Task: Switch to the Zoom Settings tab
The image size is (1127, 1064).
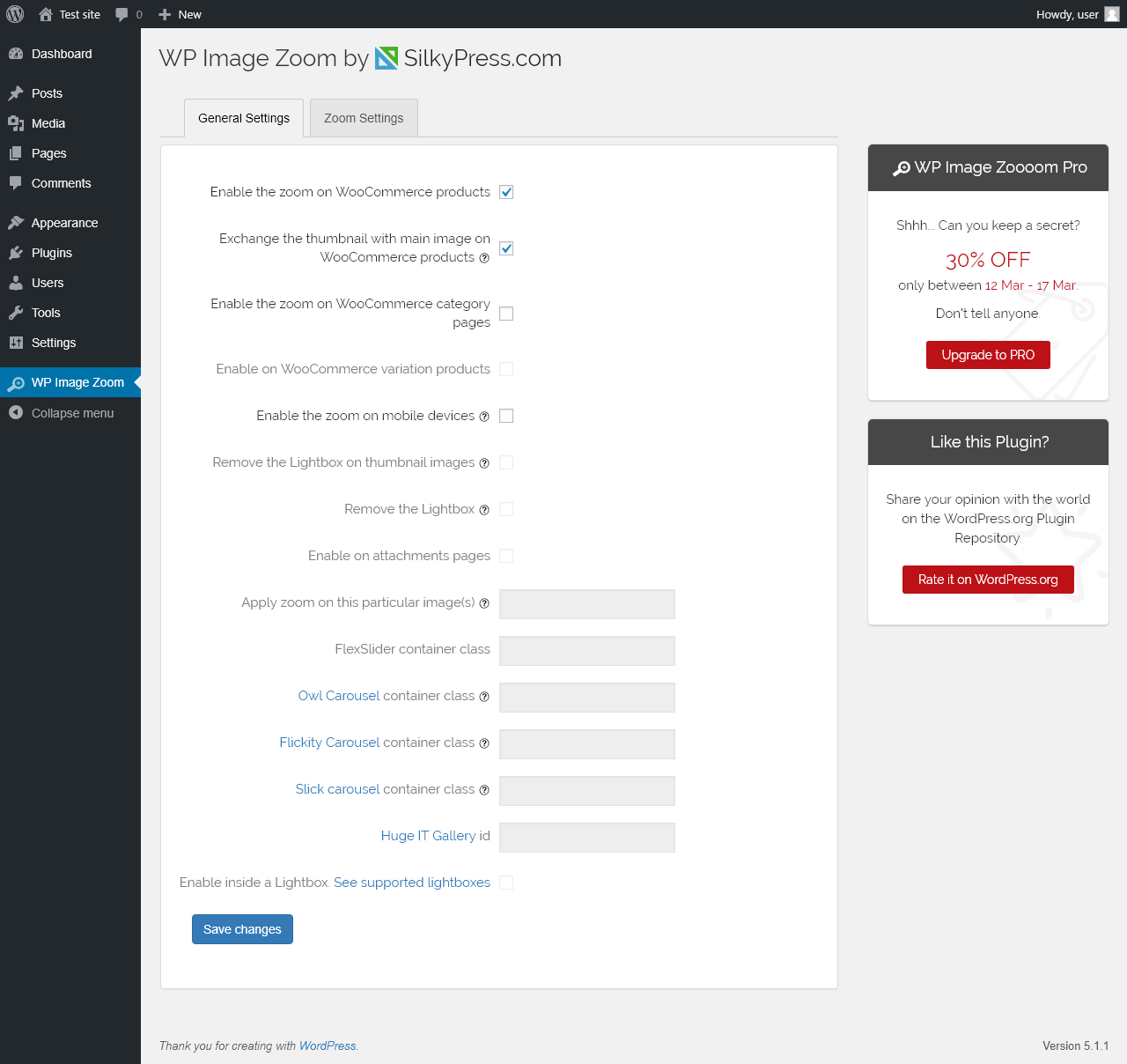Action: pyautogui.click(x=364, y=118)
